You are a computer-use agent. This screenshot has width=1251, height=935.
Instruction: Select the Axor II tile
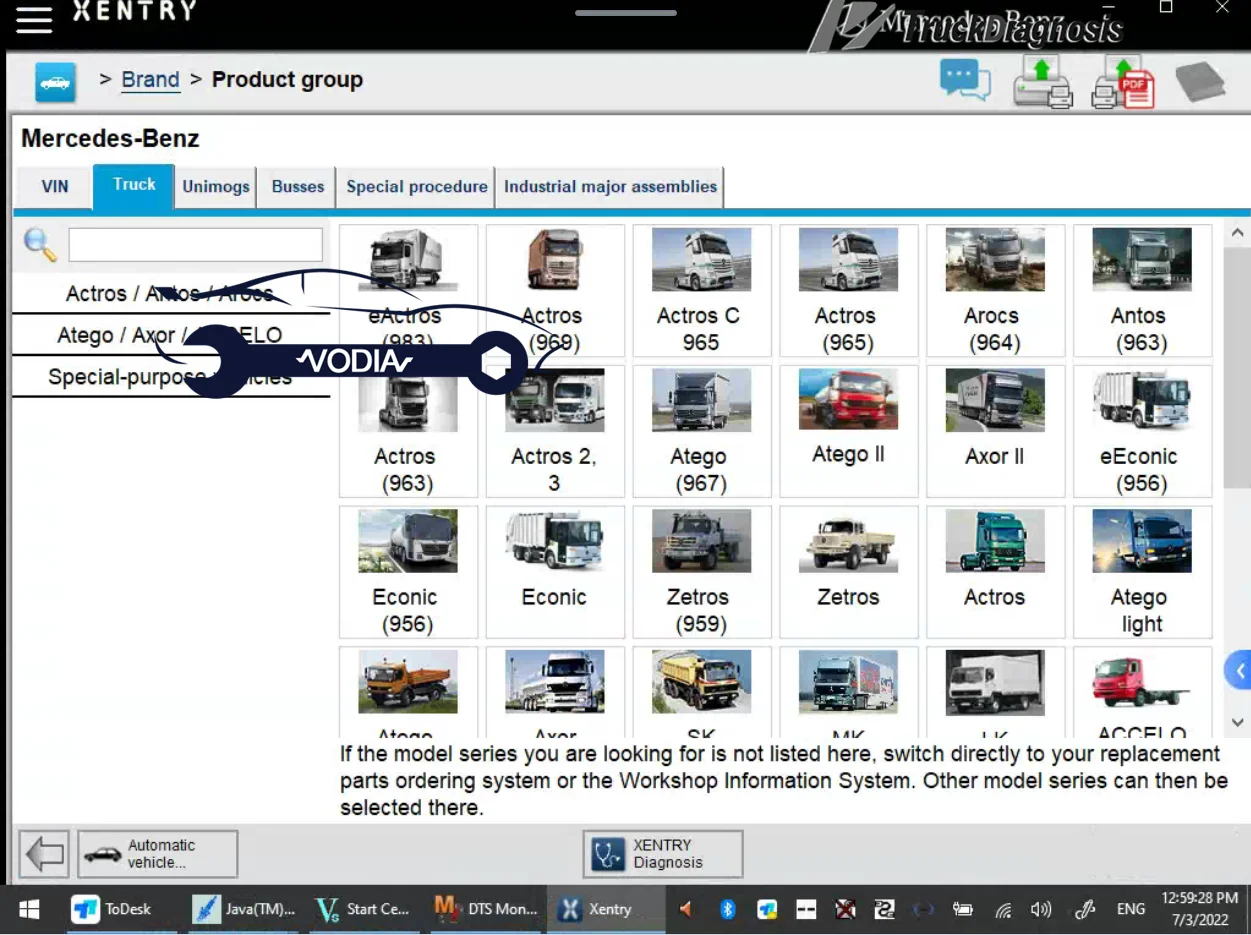(x=995, y=431)
